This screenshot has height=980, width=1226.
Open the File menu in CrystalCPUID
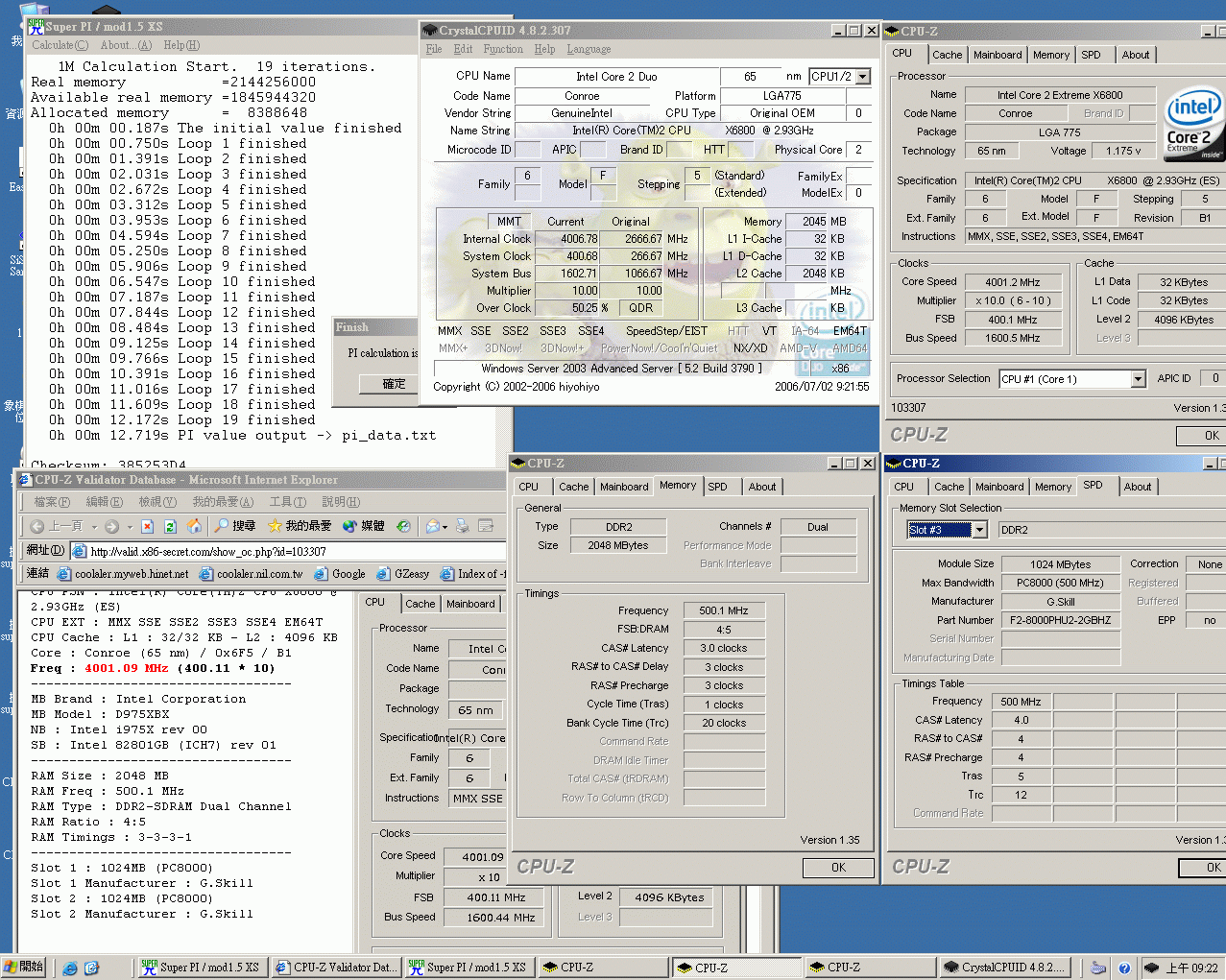click(434, 49)
